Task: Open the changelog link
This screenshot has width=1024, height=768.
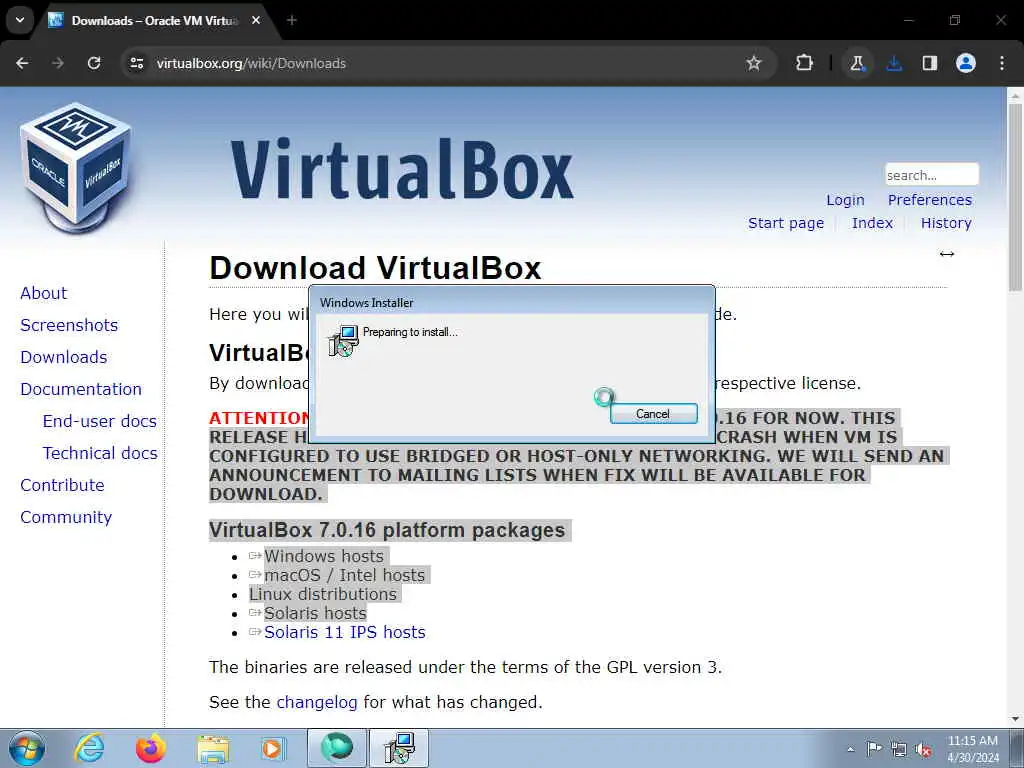Action: pos(317,702)
